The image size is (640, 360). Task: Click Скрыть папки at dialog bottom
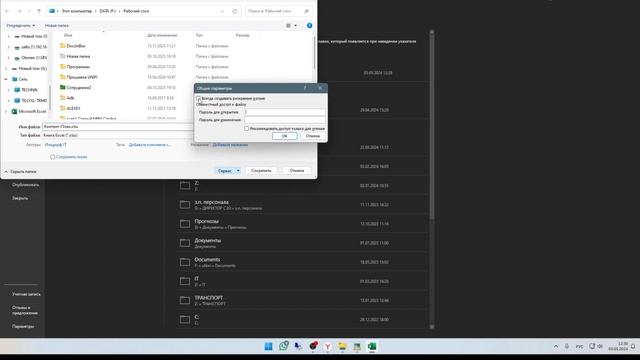(20, 172)
